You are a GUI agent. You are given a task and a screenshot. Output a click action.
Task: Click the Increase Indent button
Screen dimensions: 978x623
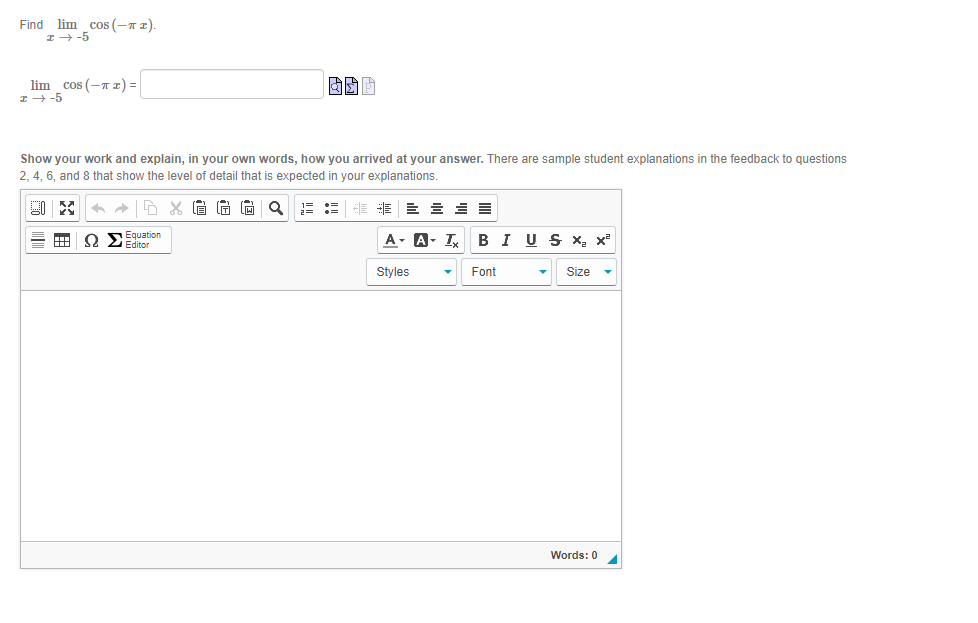[x=385, y=207]
